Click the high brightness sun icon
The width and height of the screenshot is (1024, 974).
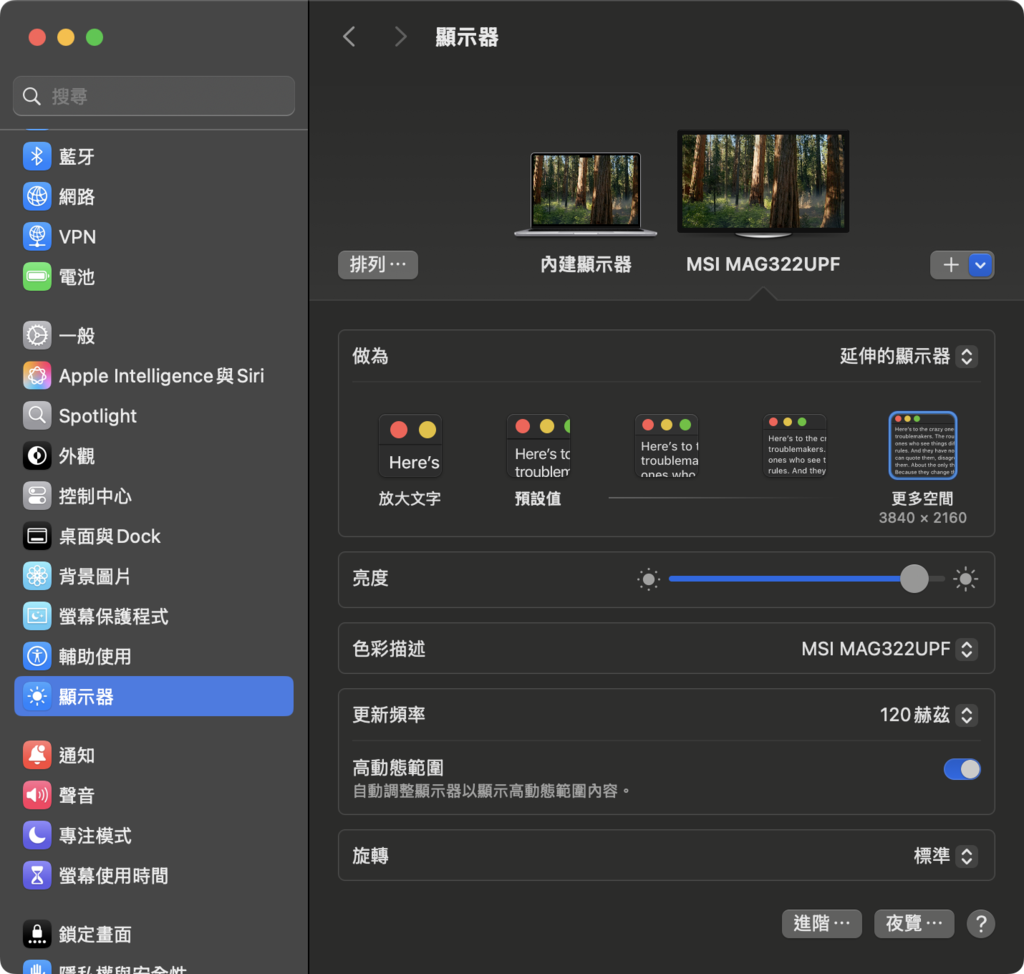[x=965, y=579]
